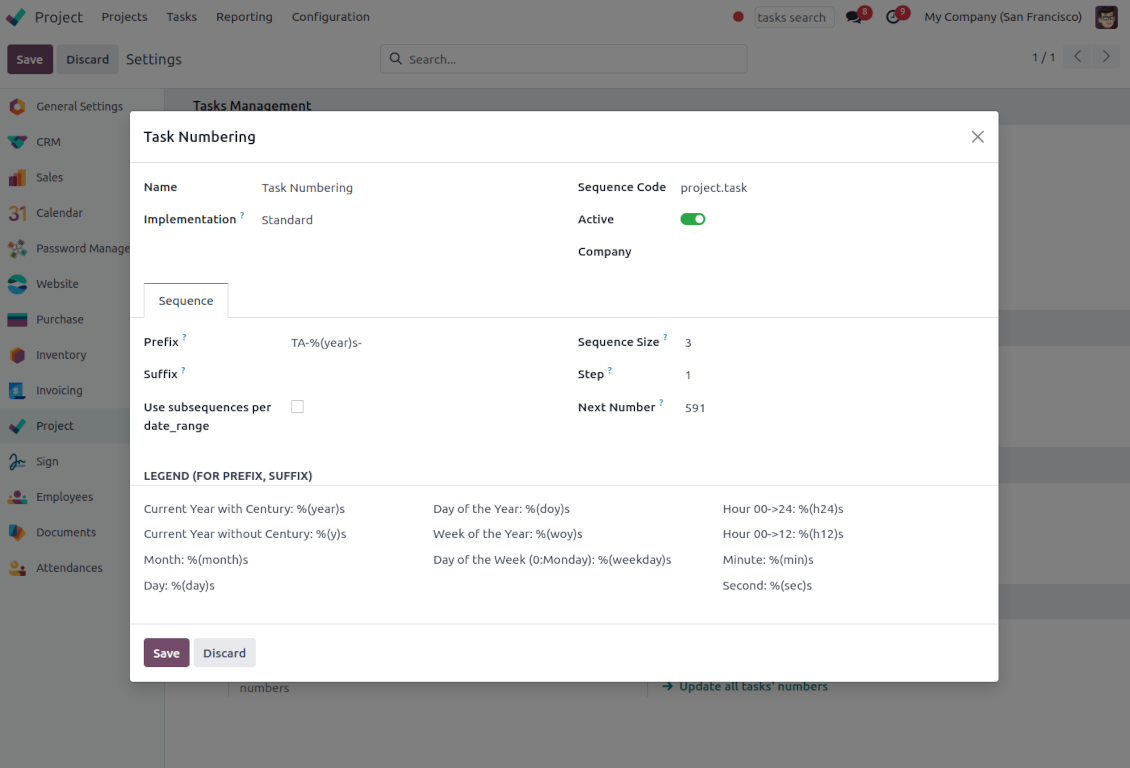
Task: Edit the Next Number value 591
Action: [834, 408]
